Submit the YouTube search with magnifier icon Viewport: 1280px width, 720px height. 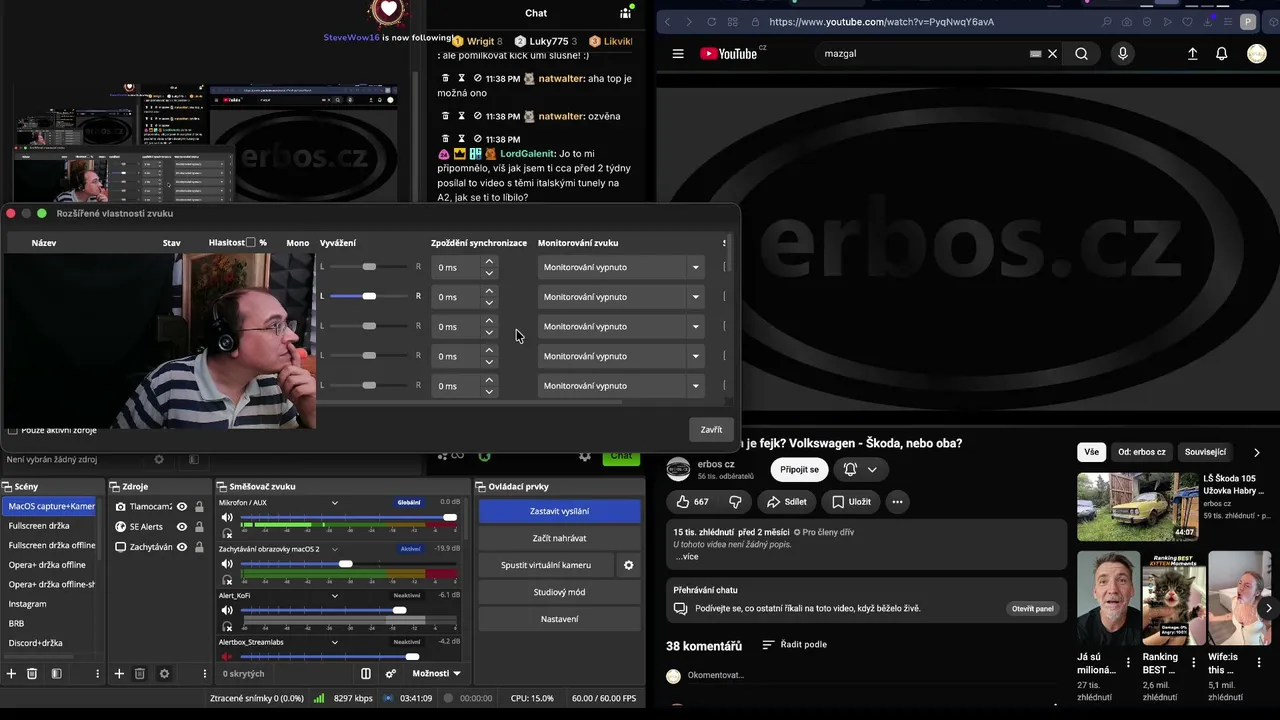point(1081,54)
